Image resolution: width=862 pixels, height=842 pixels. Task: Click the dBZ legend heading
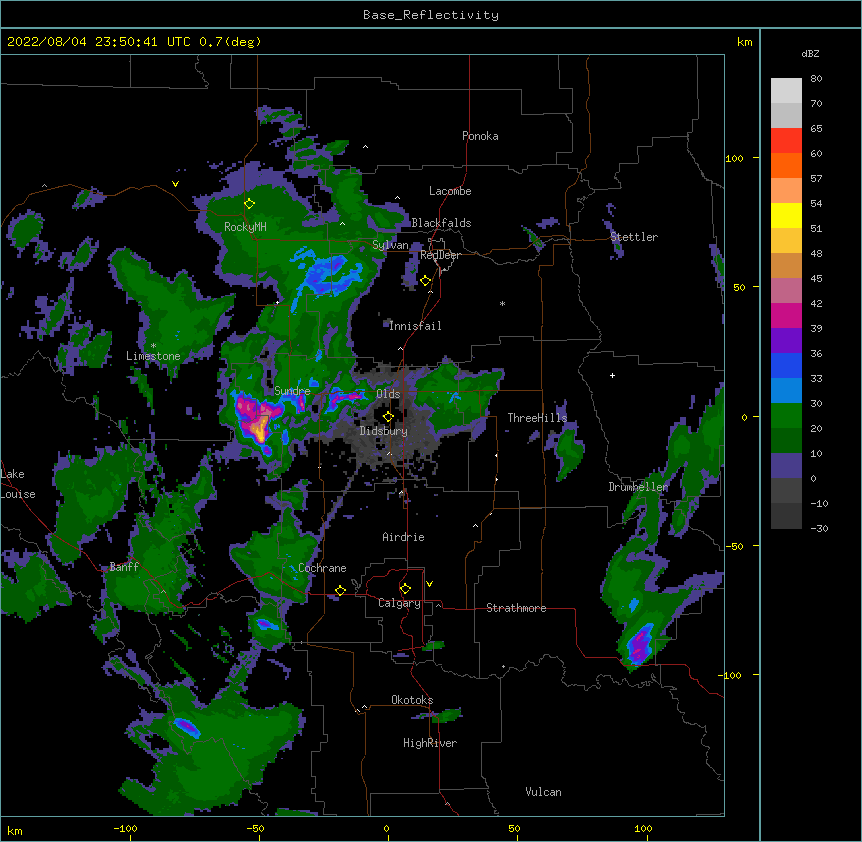pos(810,53)
